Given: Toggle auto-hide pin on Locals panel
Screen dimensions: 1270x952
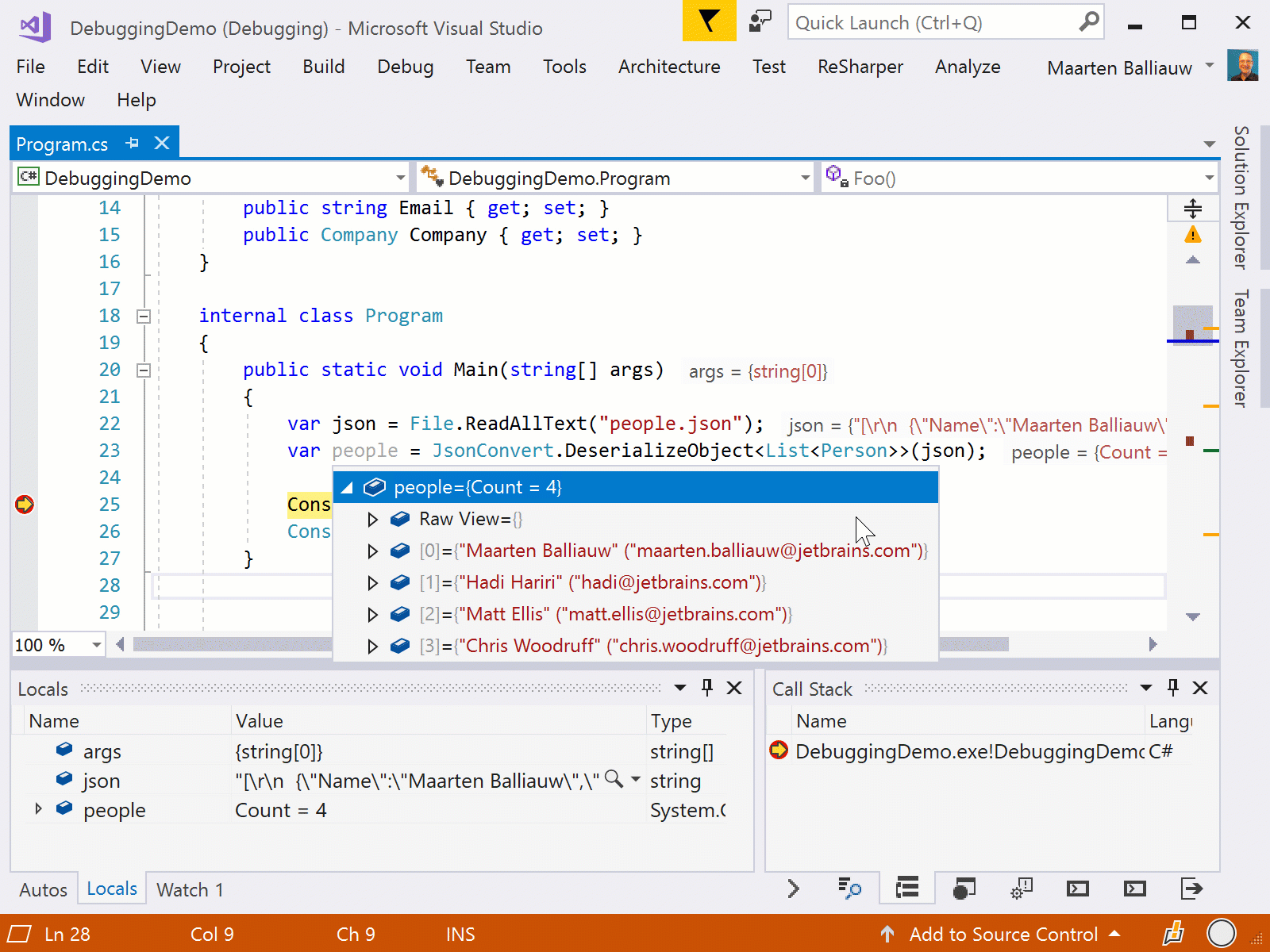Looking at the screenshot, I should (x=707, y=688).
